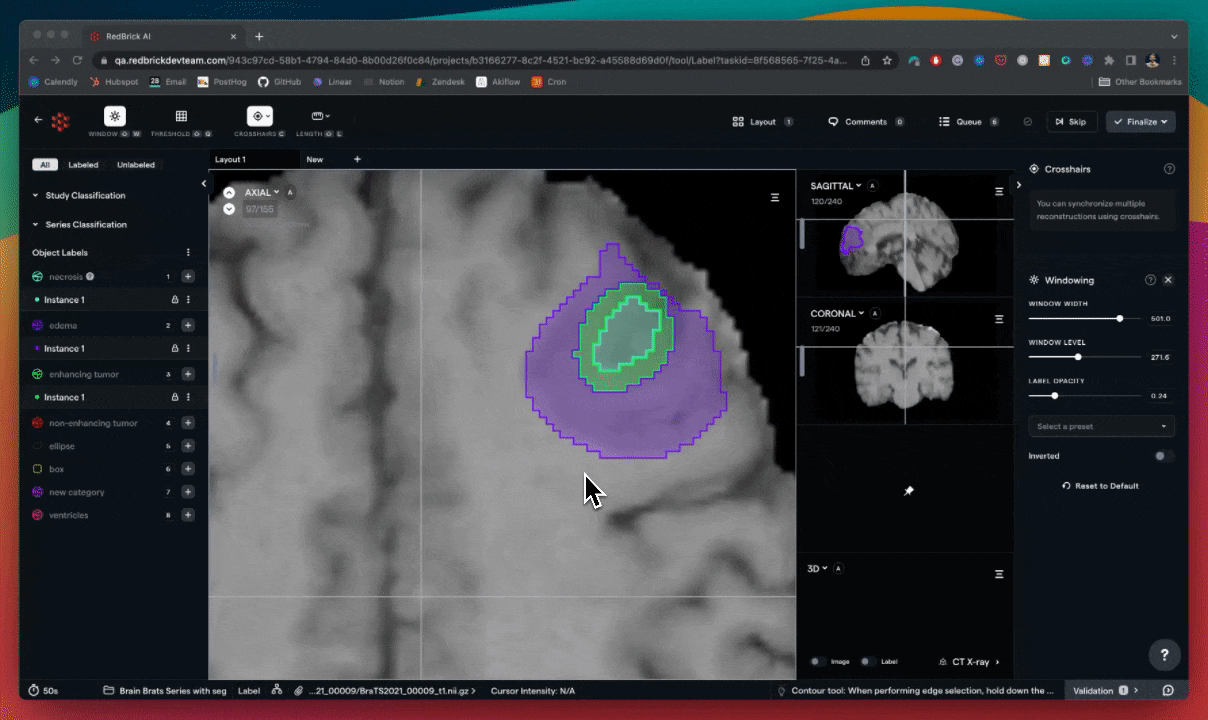The height and width of the screenshot is (720, 1208).
Task: Open options for necrosis Instance 1
Action: pyautogui.click(x=188, y=300)
